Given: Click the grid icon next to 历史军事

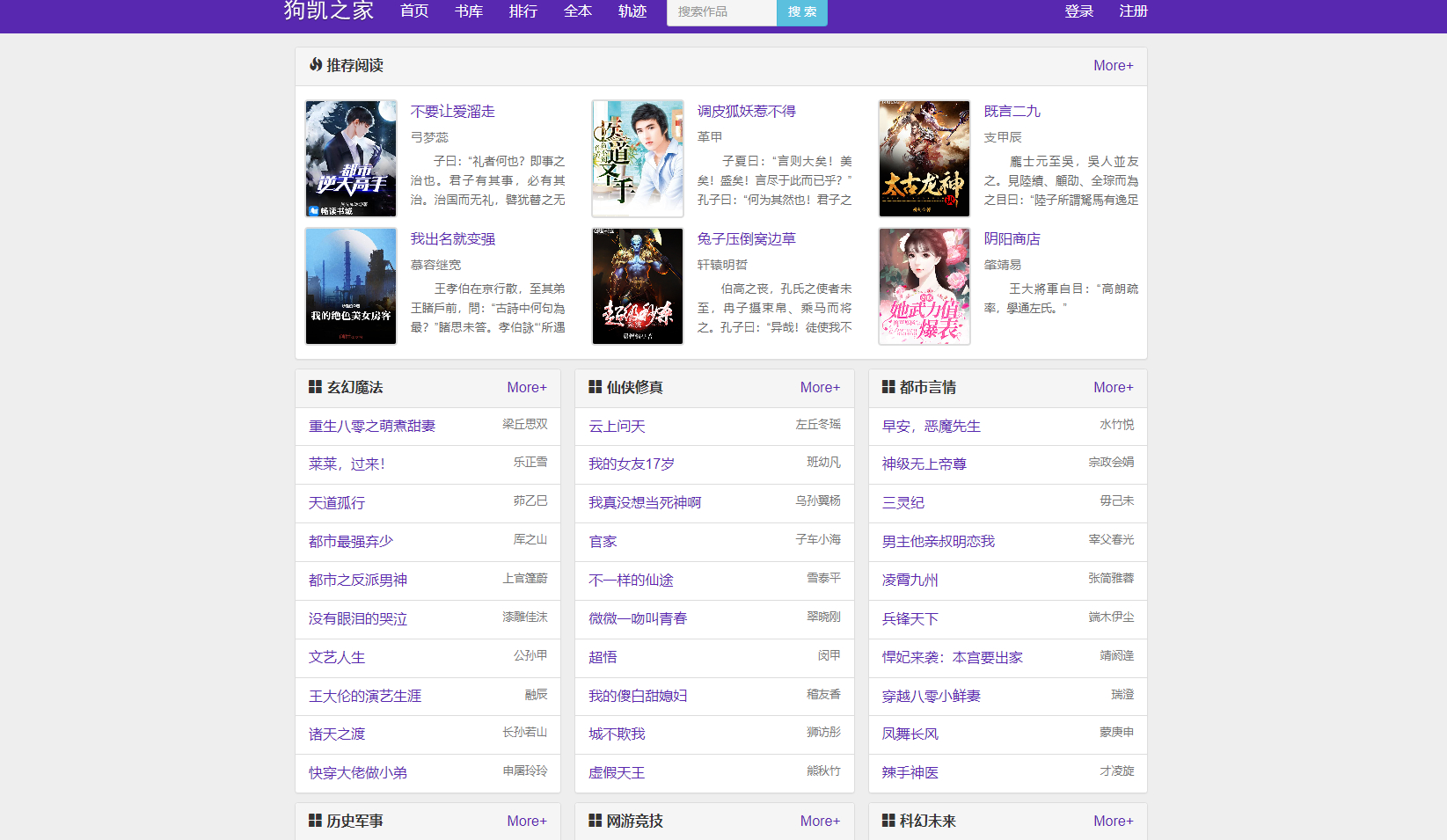Looking at the screenshot, I should pos(315,821).
